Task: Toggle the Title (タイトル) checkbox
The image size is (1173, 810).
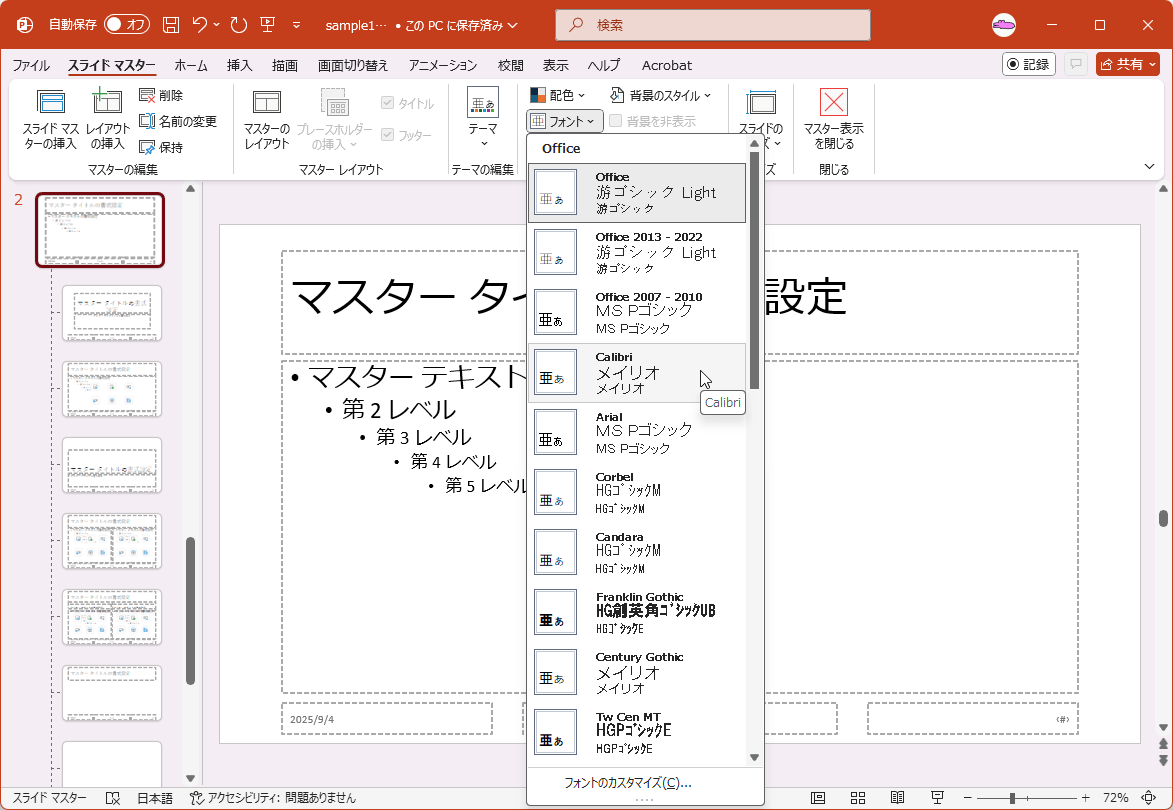Action: click(388, 104)
